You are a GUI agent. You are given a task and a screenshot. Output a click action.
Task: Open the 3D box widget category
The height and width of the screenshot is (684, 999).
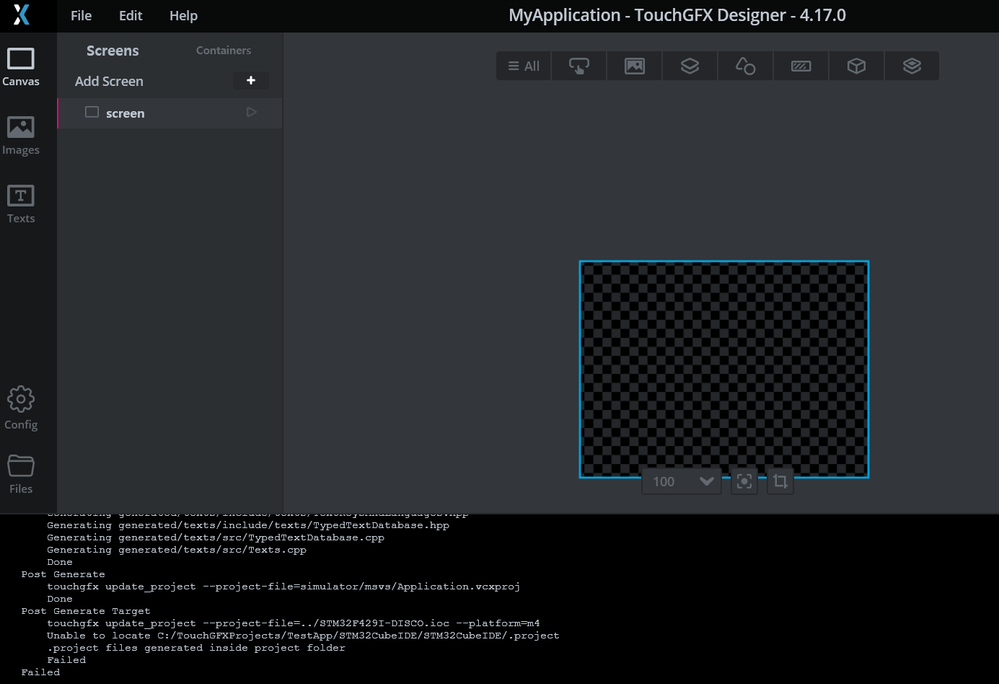click(x=856, y=66)
